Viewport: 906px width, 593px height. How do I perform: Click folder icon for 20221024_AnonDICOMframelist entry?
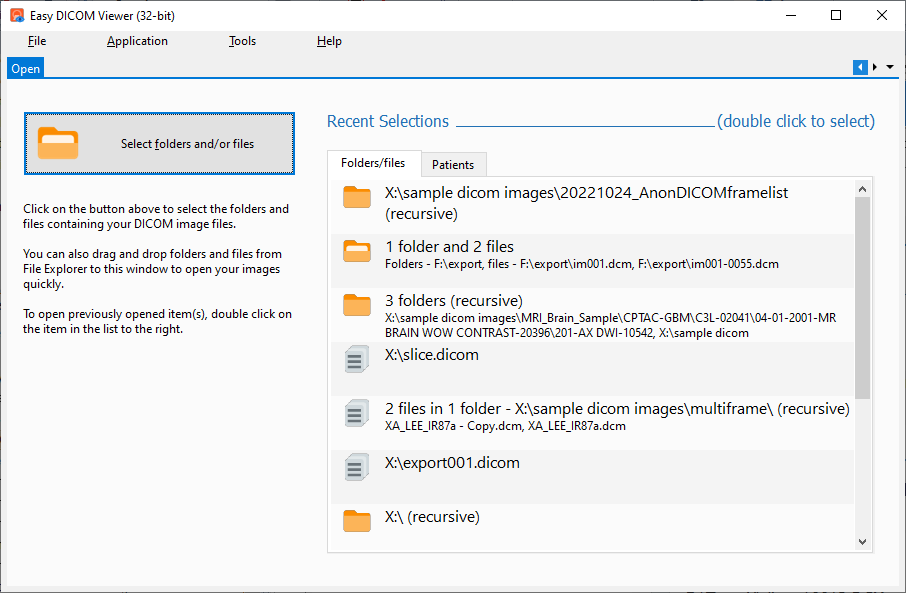click(x=357, y=197)
